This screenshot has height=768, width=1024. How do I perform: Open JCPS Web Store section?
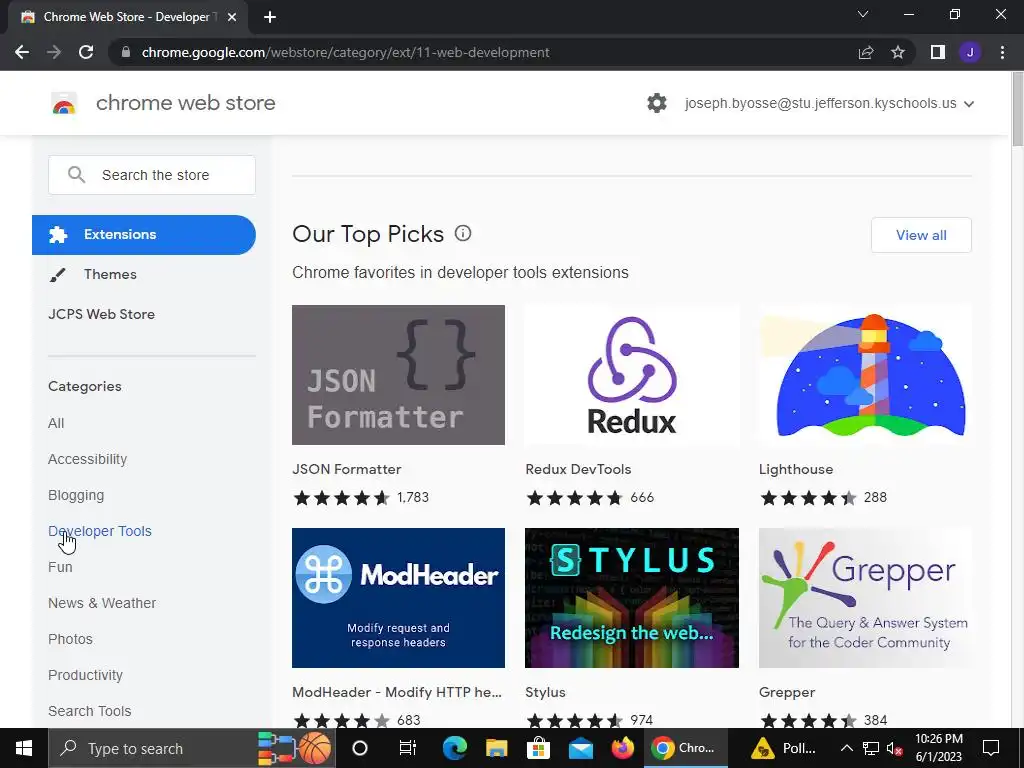(x=101, y=314)
